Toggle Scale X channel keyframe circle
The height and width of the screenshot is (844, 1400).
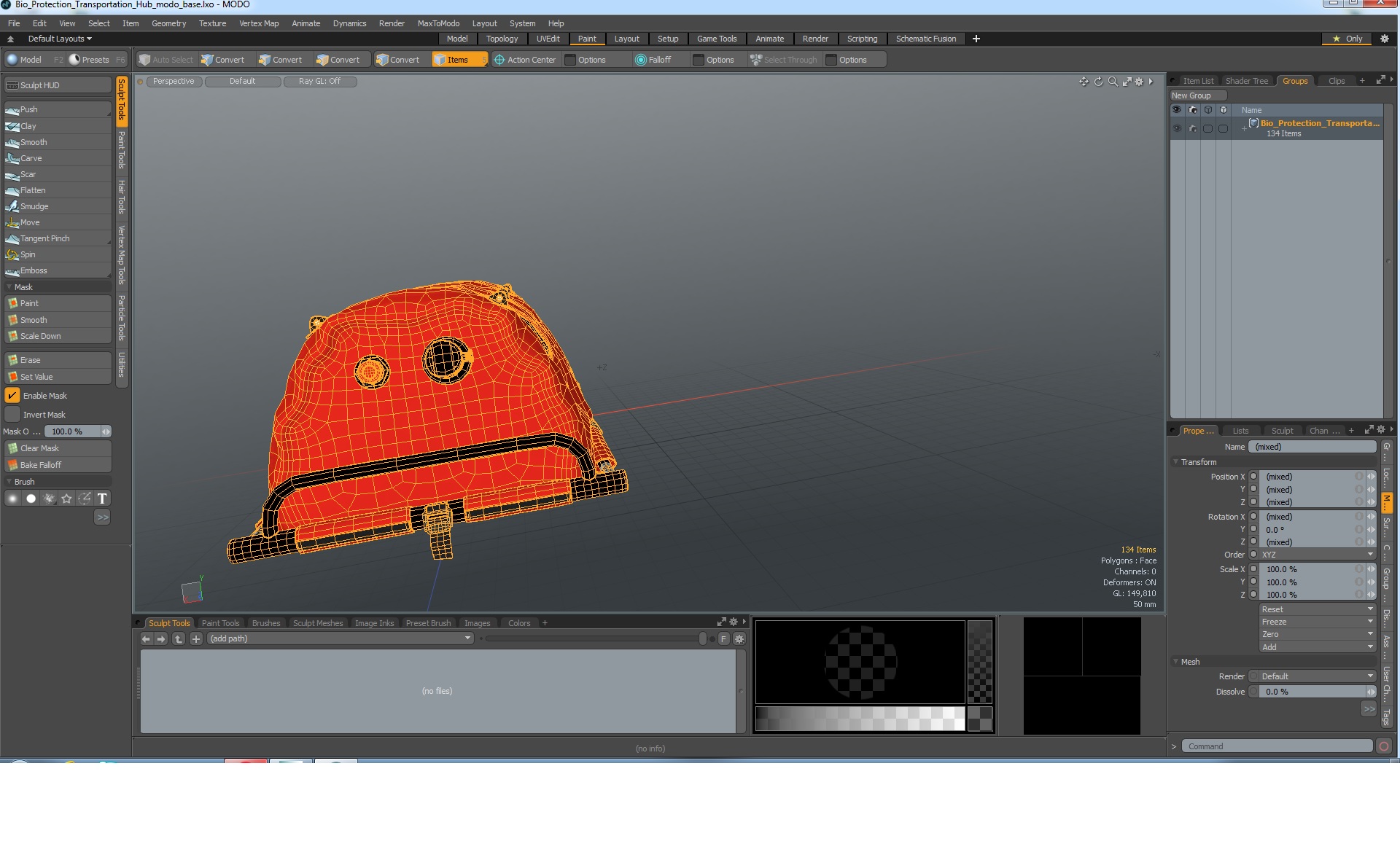pyautogui.click(x=1254, y=569)
